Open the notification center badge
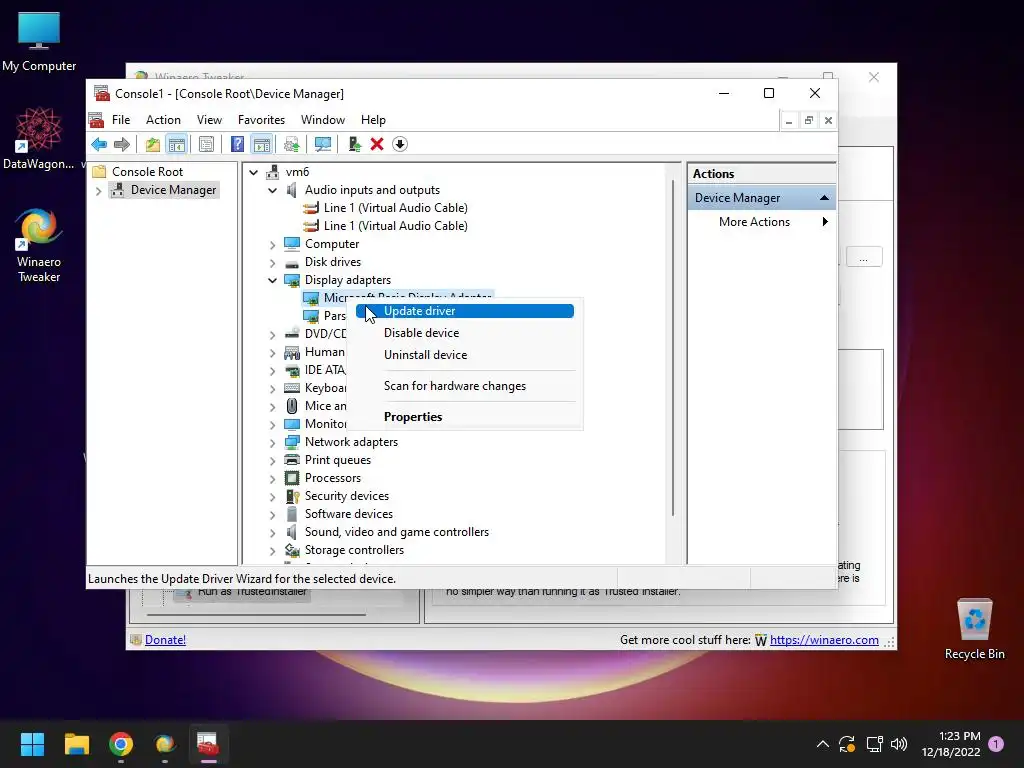The image size is (1024, 768). click(996, 744)
